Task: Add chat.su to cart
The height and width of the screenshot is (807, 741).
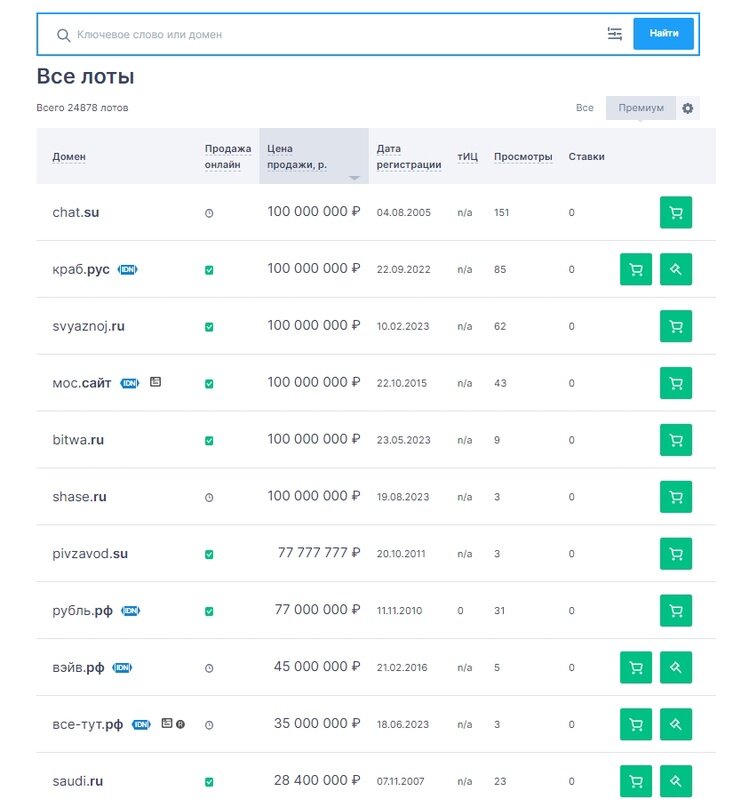Action: 676,212
